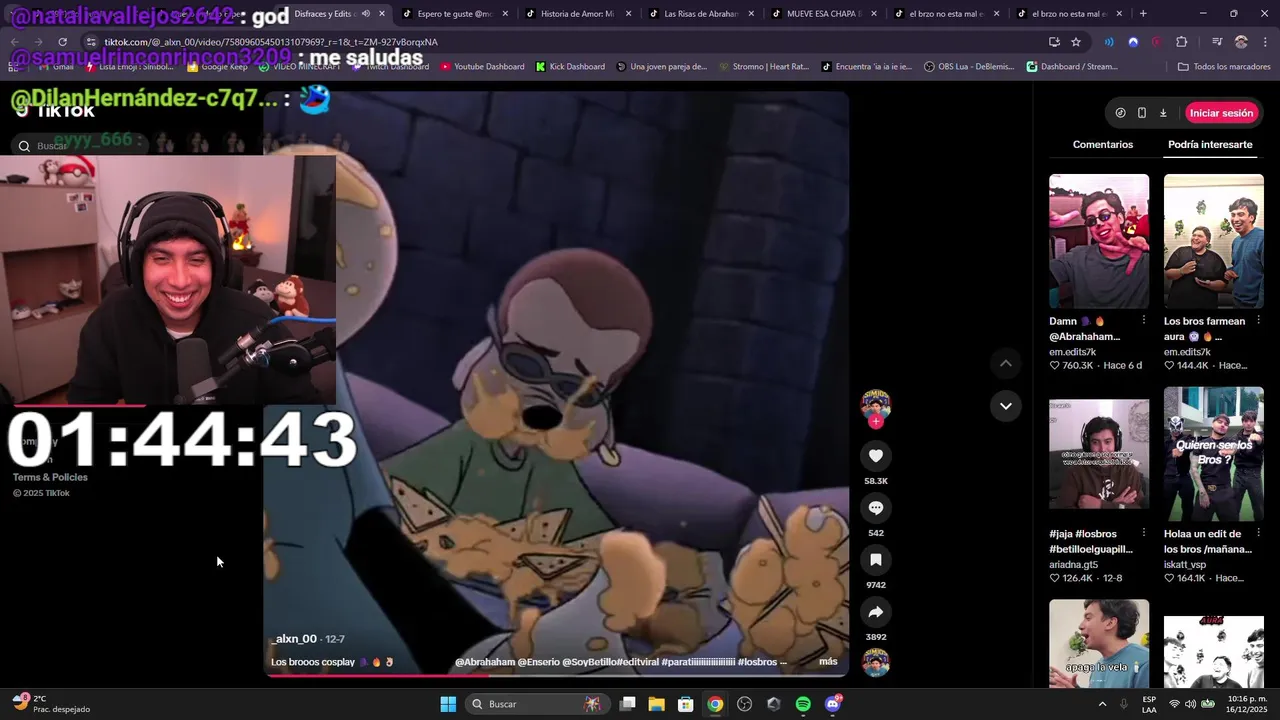Open the get-app phone icon

[1142, 113]
